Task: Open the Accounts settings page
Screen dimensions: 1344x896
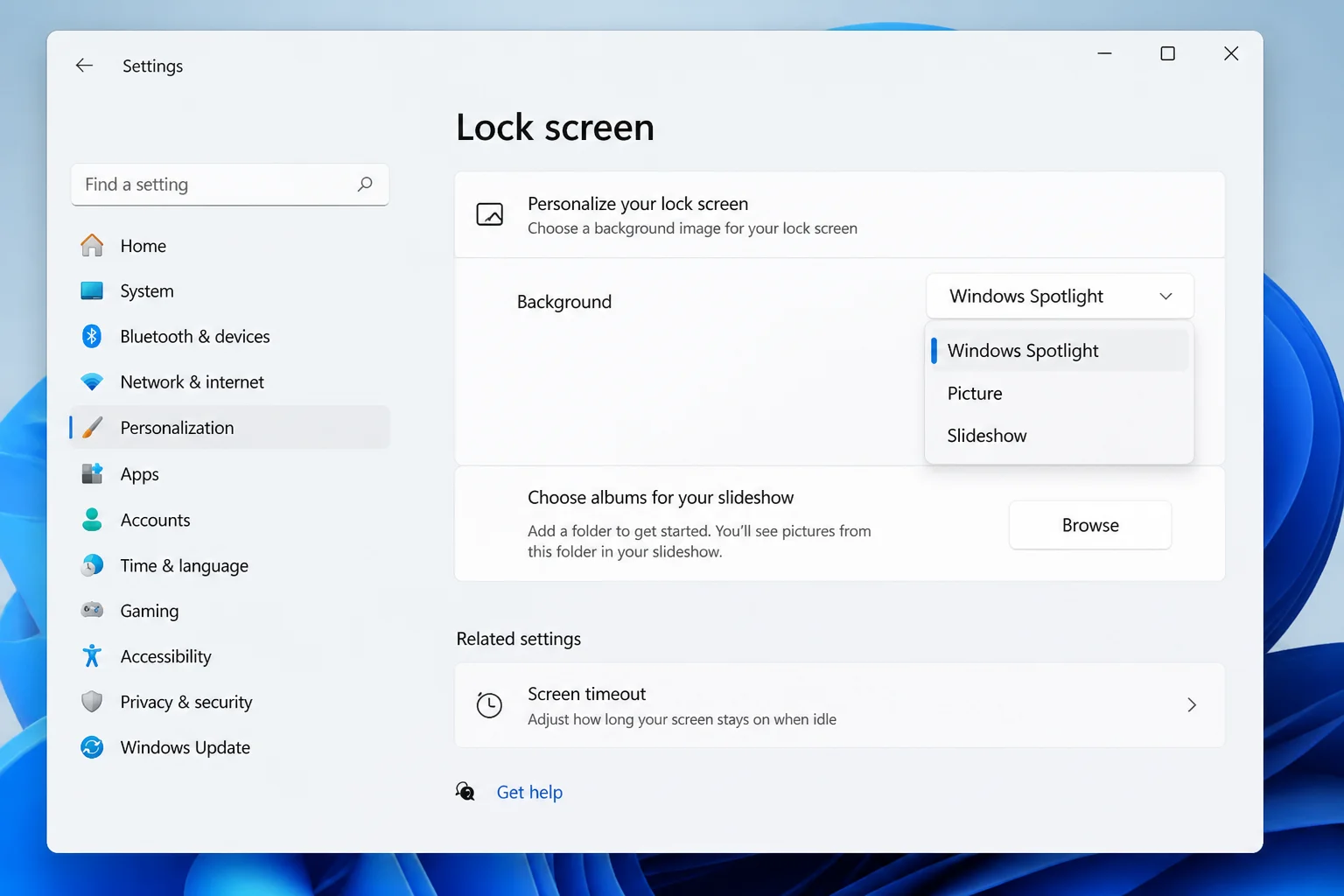Action: tap(230, 520)
